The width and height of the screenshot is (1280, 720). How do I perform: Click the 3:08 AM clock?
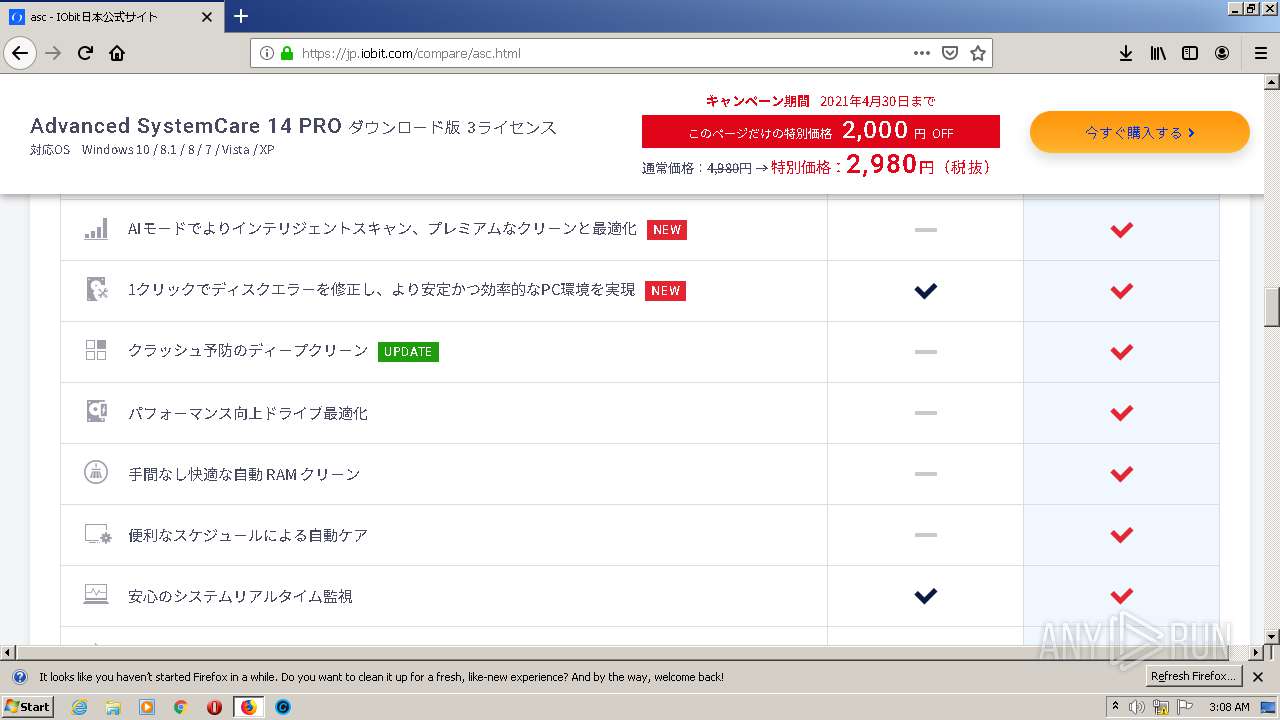pyautogui.click(x=1229, y=707)
